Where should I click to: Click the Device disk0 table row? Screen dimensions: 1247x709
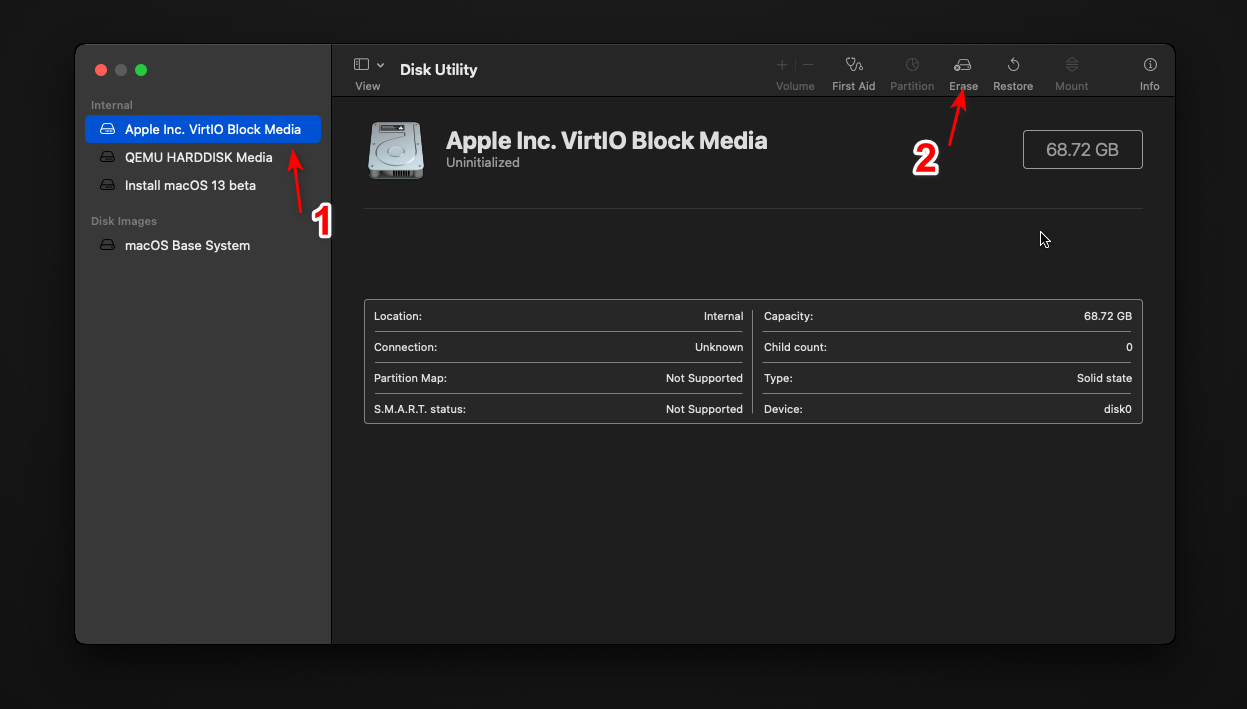click(x=947, y=409)
